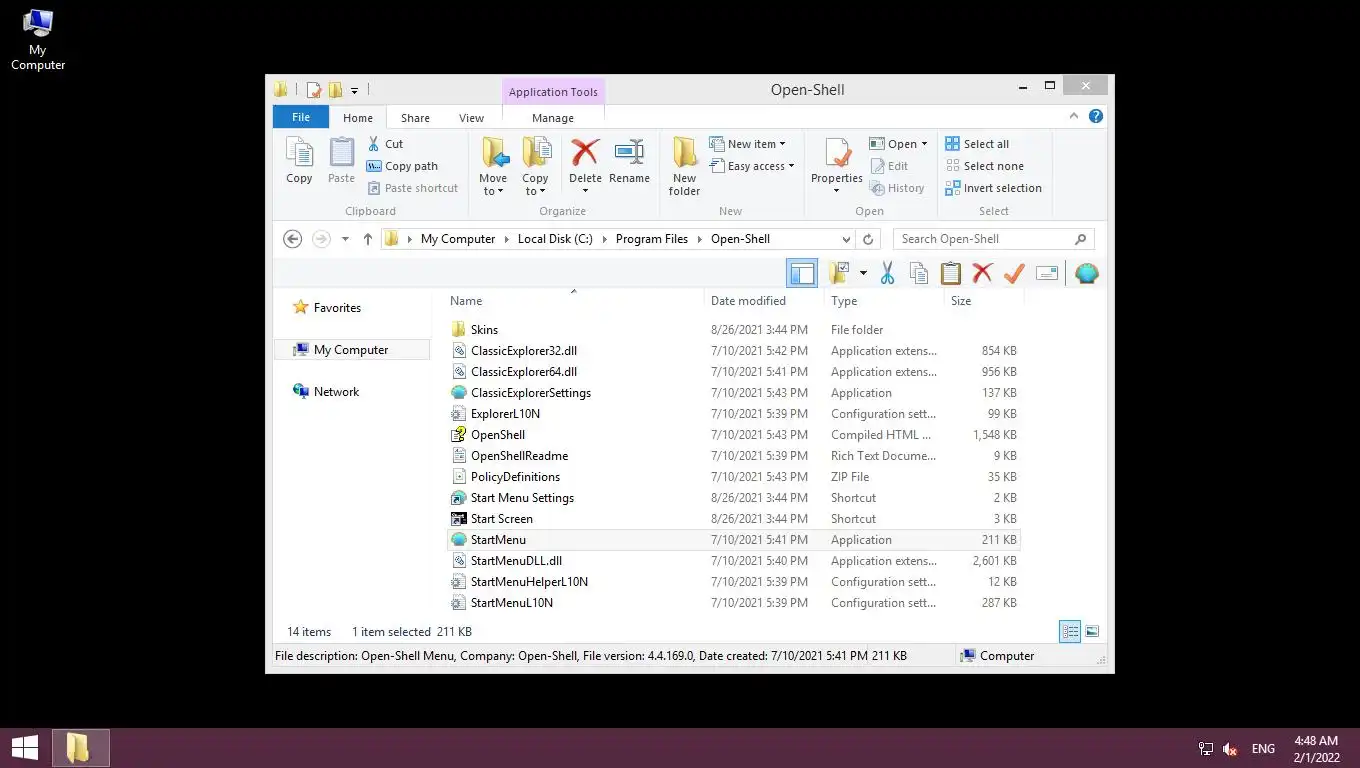The height and width of the screenshot is (768, 1360).
Task: Open the File tab
Action: 301,117
